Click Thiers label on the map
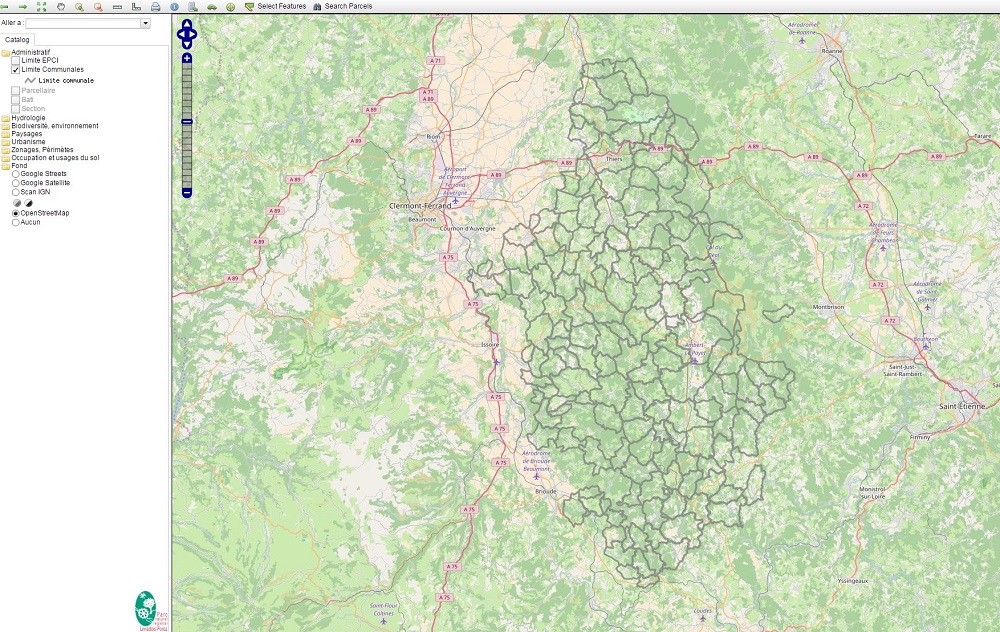Viewport: 1000px width, 632px height. [x=614, y=159]
